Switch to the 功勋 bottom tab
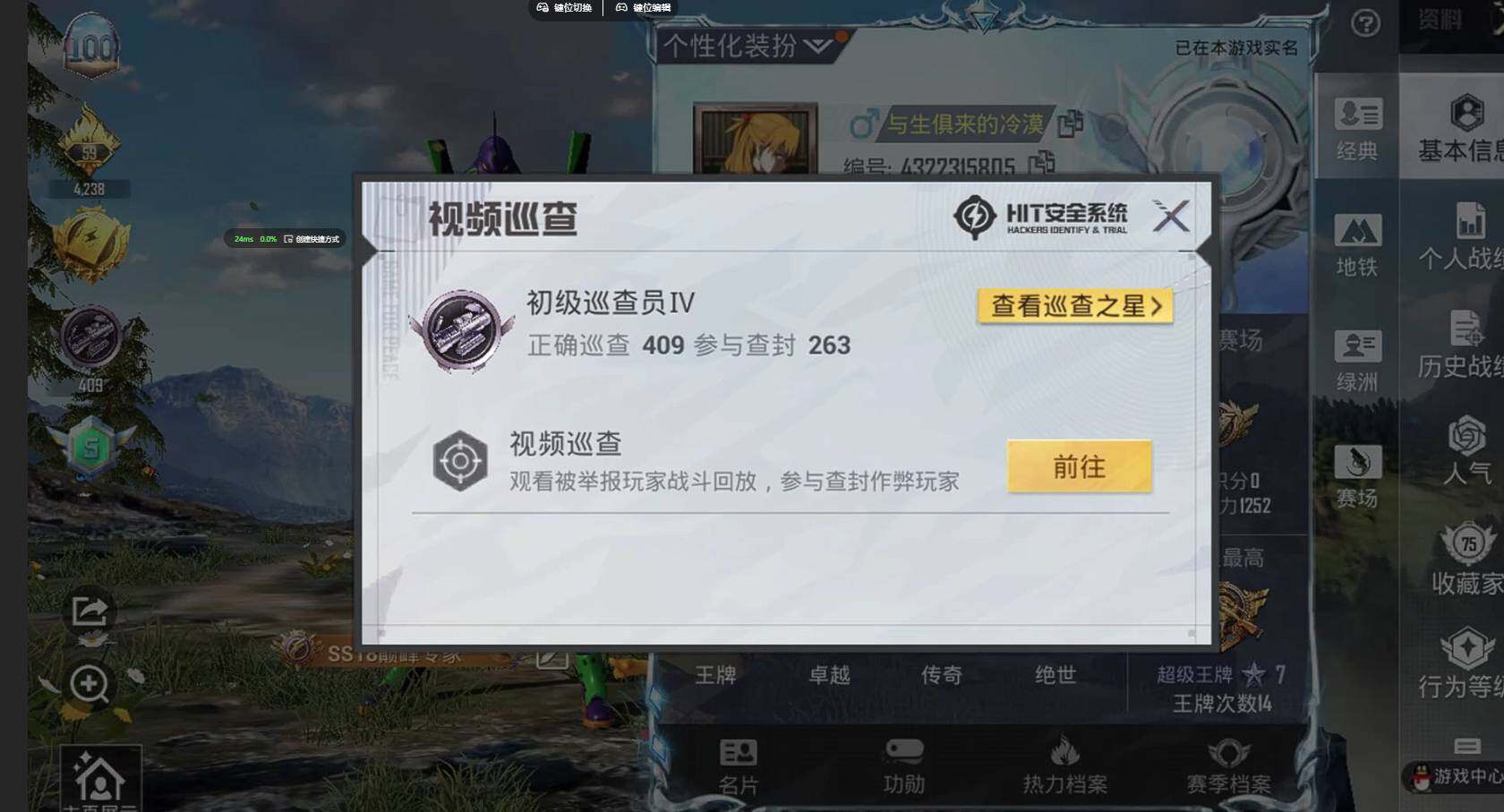 click(x=903, y=767)
